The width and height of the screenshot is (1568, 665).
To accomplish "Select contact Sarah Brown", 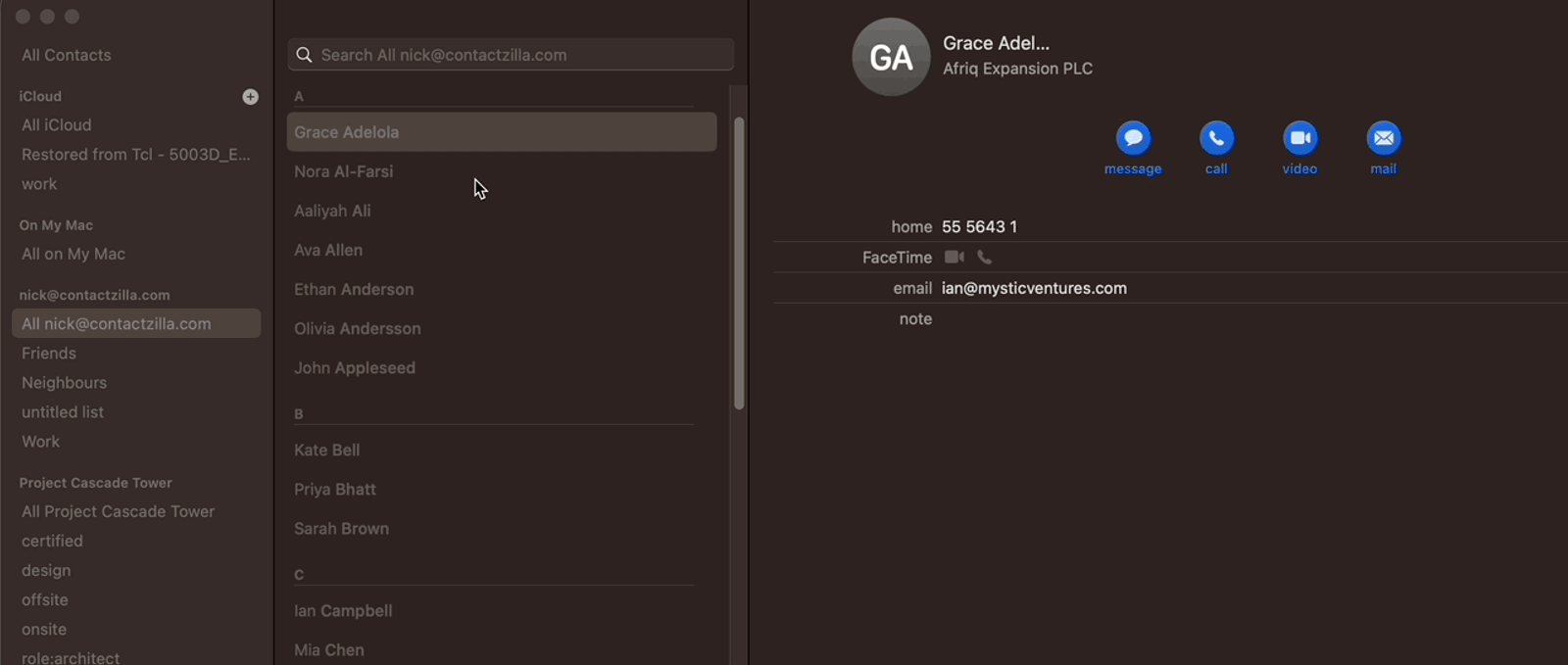I will [342, 528].
